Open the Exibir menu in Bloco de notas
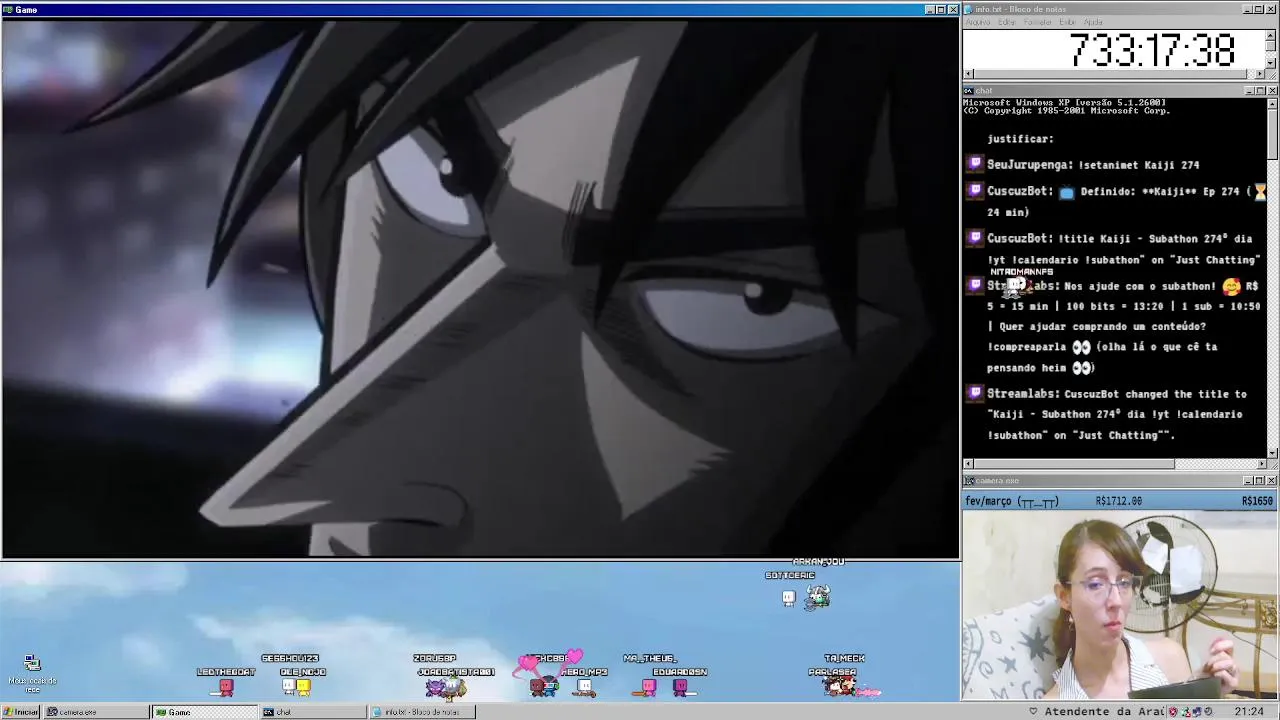The height and width of the screenshot is (720, 1280). (1068, 22)
